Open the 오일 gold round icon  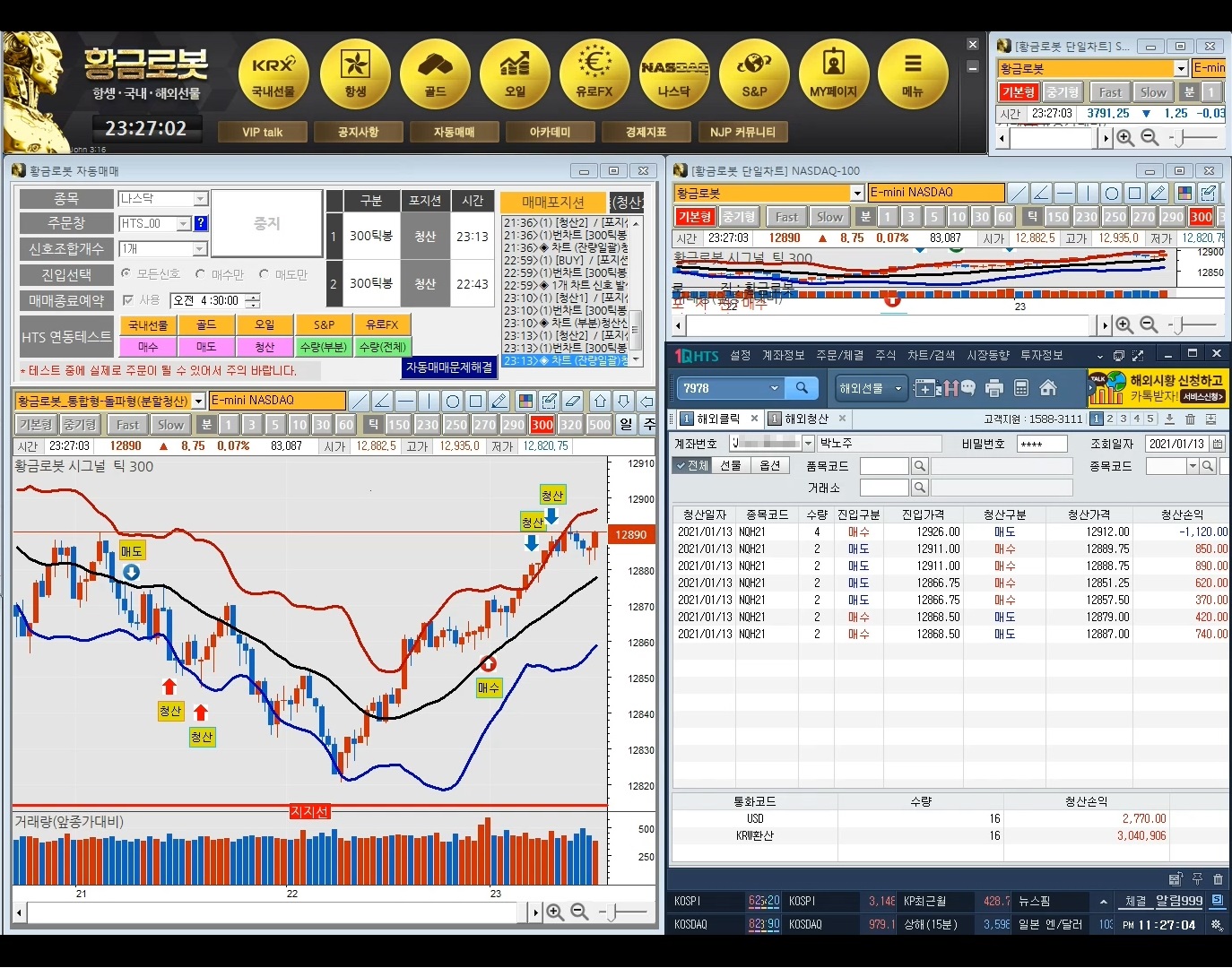click(515, 74)
